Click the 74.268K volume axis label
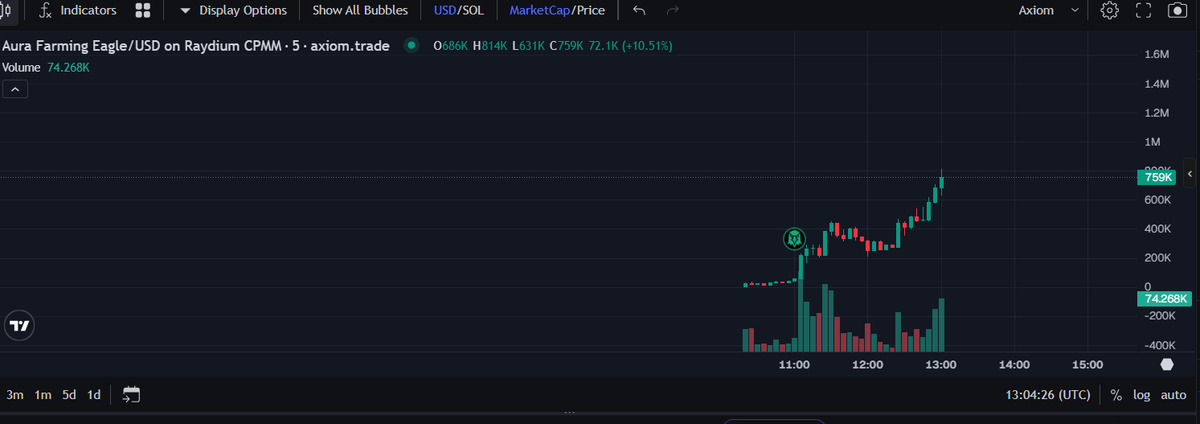This screenshot has width=1200, height=424. [x=1164, y=299]
